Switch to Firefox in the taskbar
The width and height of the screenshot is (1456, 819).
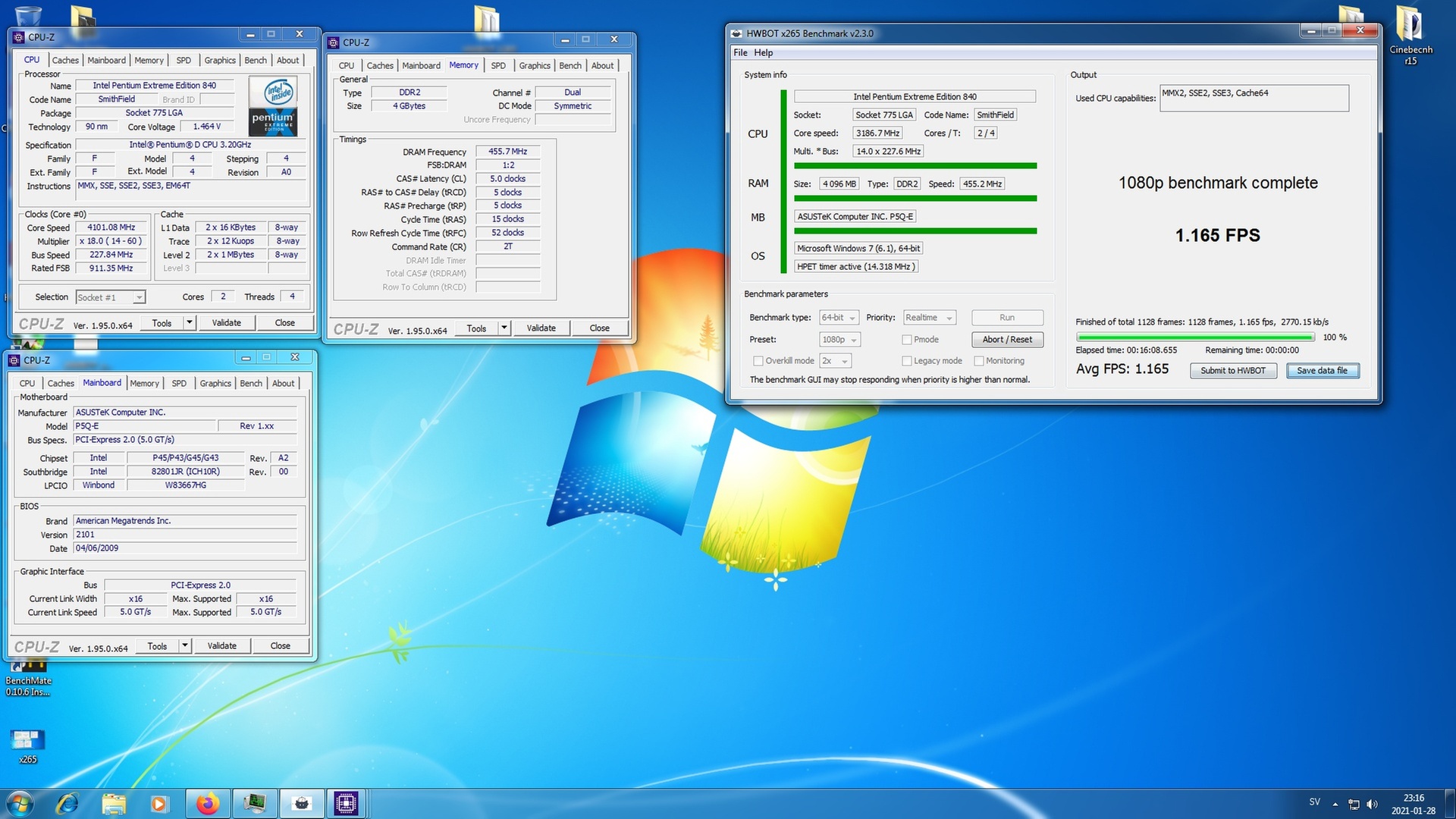pyautogui.click(x=208, y=803)
